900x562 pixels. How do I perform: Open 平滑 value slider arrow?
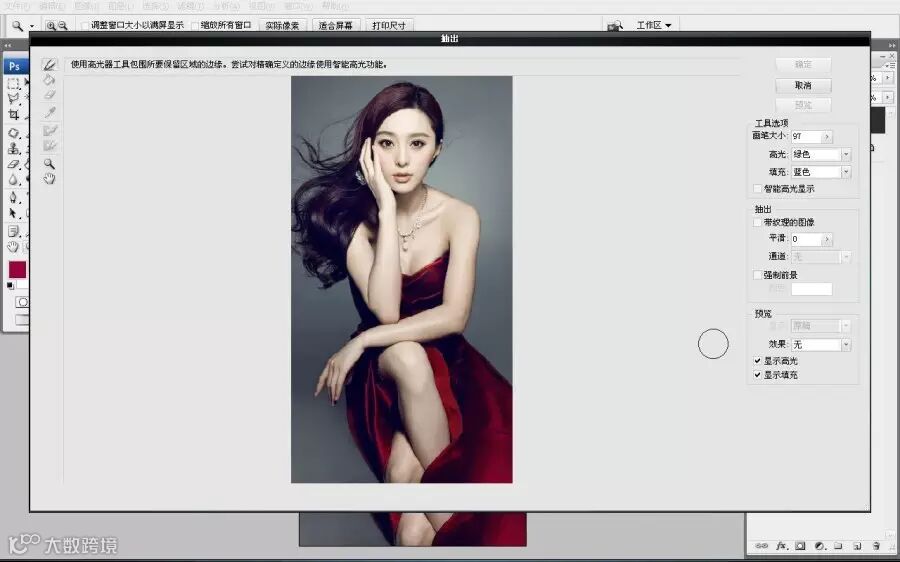tap(827, 239)
